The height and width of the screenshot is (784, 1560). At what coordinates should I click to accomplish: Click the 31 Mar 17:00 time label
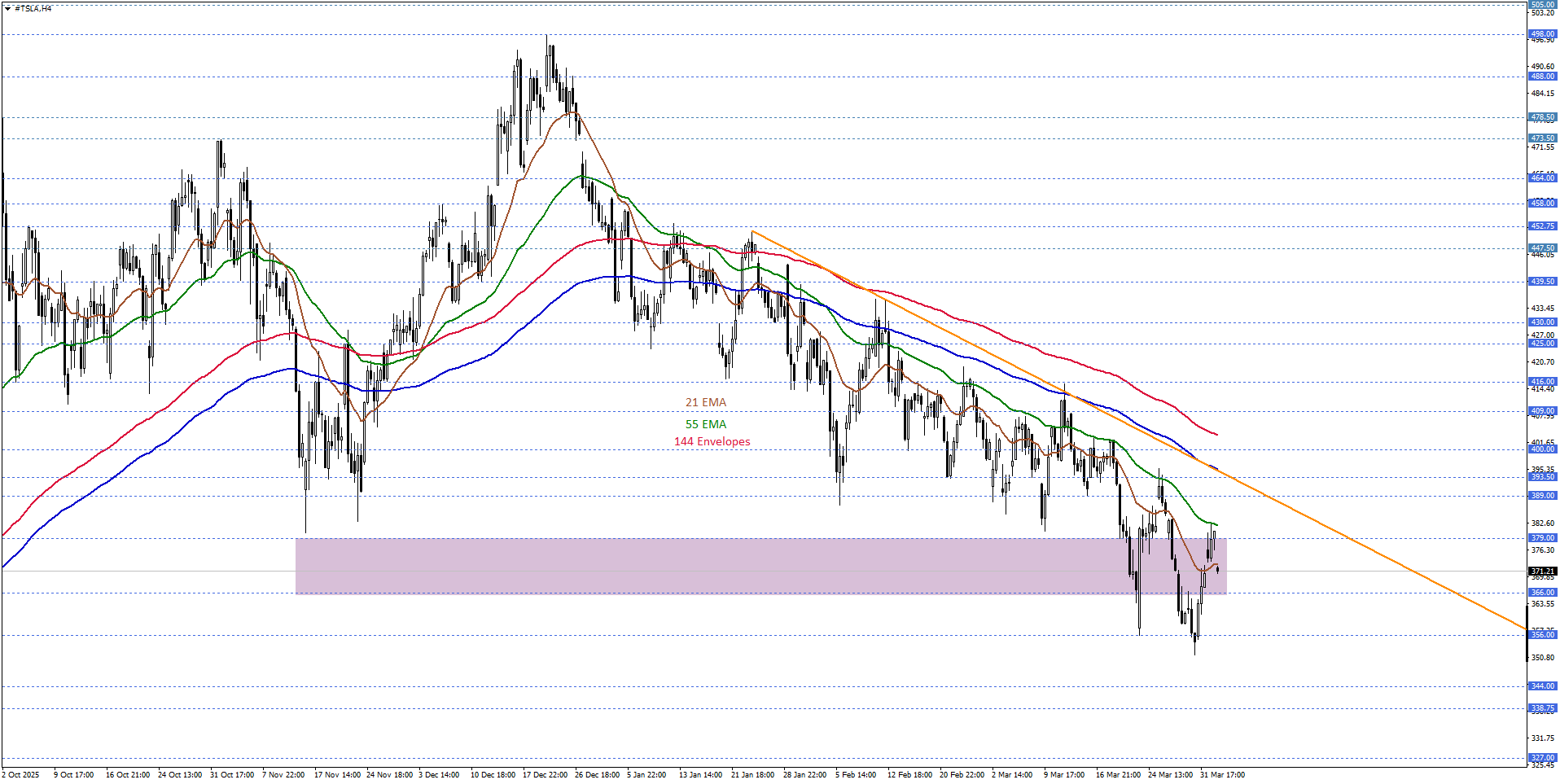coord(1221,775)
